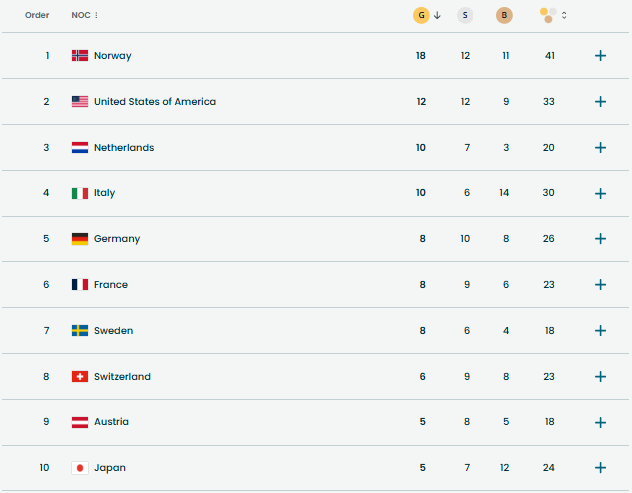
Task: Click the Switzerland flag icon
Action: pyautogui.click(x=80, y=377)
